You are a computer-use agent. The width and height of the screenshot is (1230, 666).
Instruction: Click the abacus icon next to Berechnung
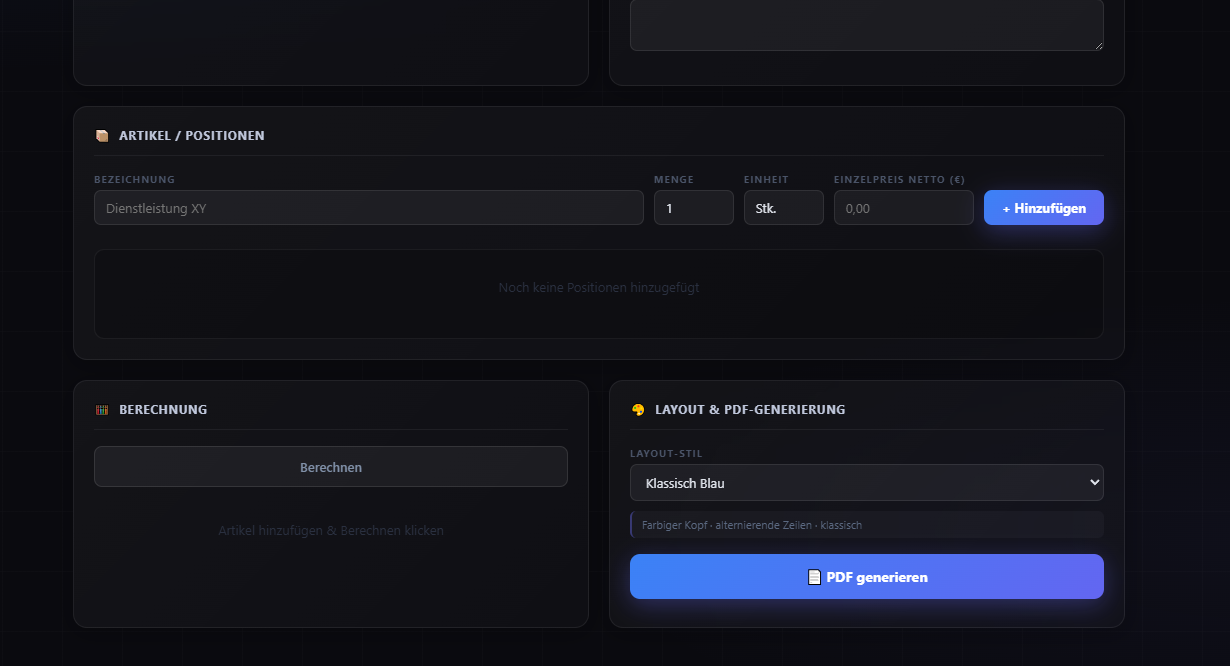click(x=101, y=410)
